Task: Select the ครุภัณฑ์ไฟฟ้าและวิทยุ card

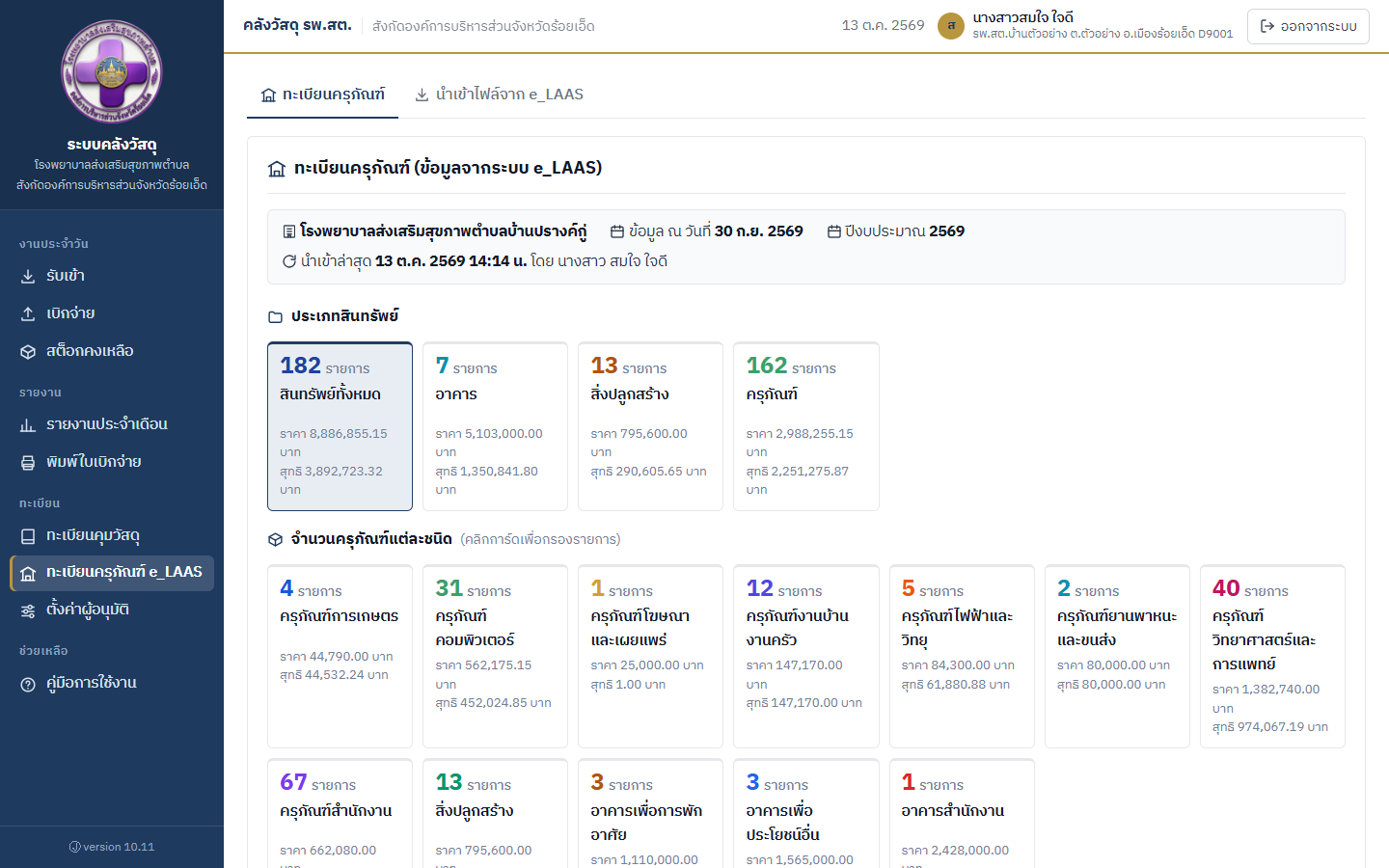Action: tap(962, 656)
